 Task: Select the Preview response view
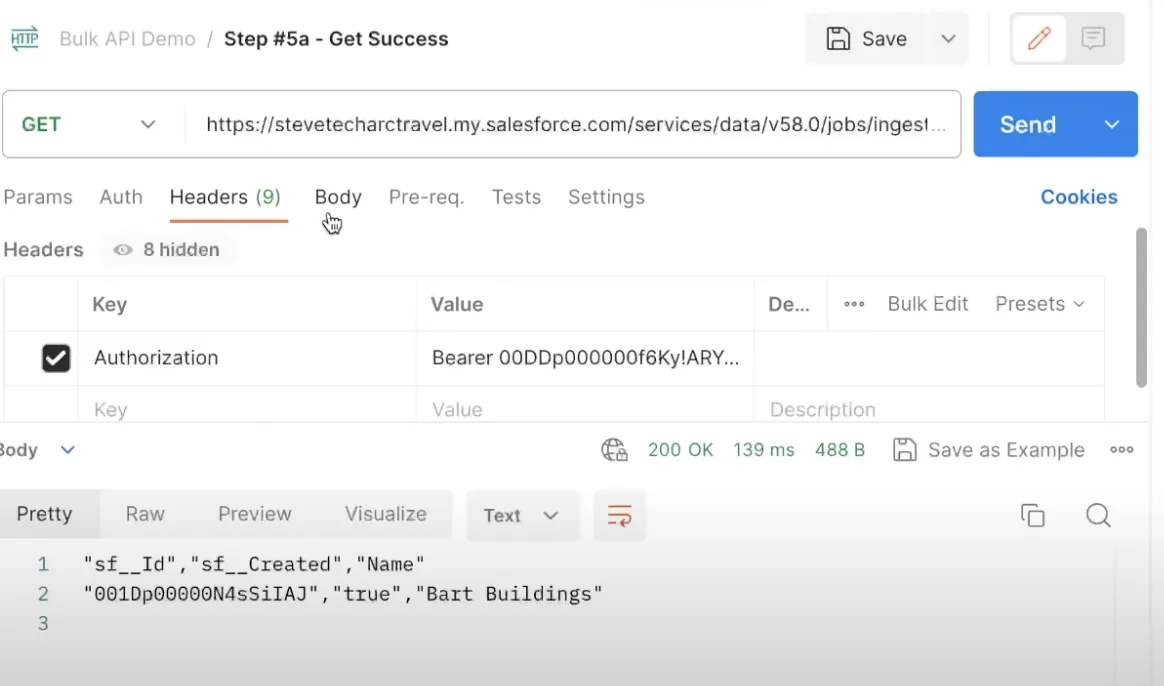pyautogui.click(x=255, y=514)
